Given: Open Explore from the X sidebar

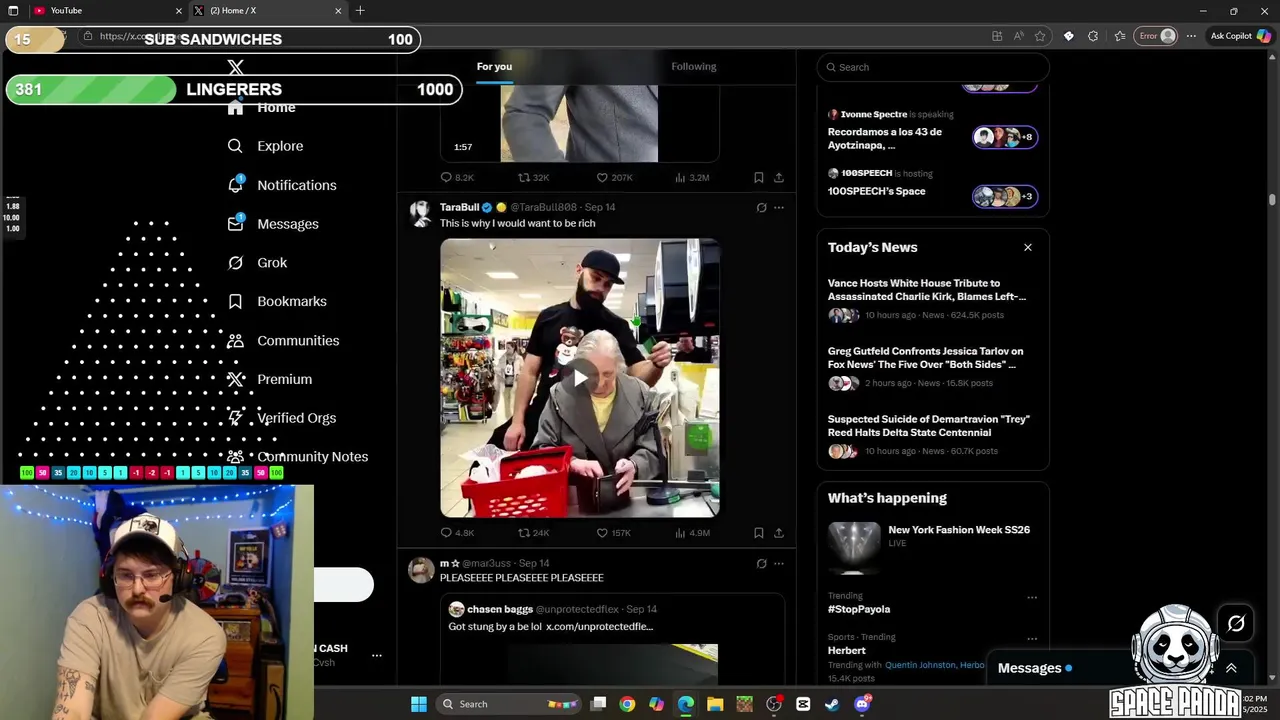Looking at the screenshot, I should [266, 146].
